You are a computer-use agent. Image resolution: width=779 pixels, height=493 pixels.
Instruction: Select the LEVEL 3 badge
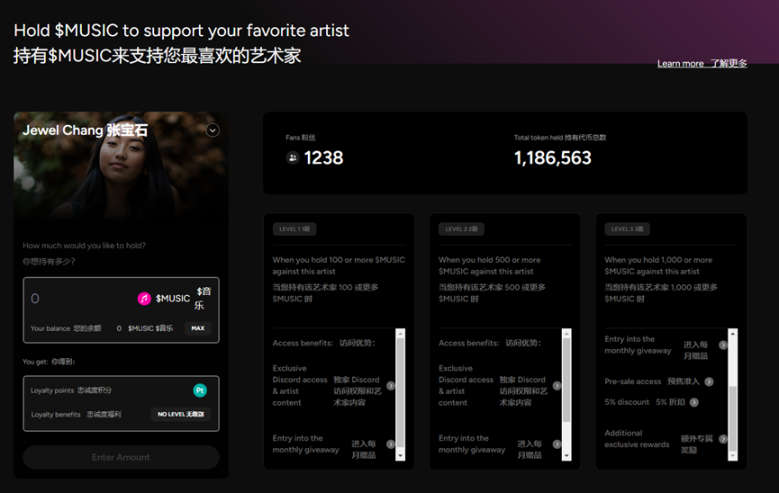tap(626, 229)
